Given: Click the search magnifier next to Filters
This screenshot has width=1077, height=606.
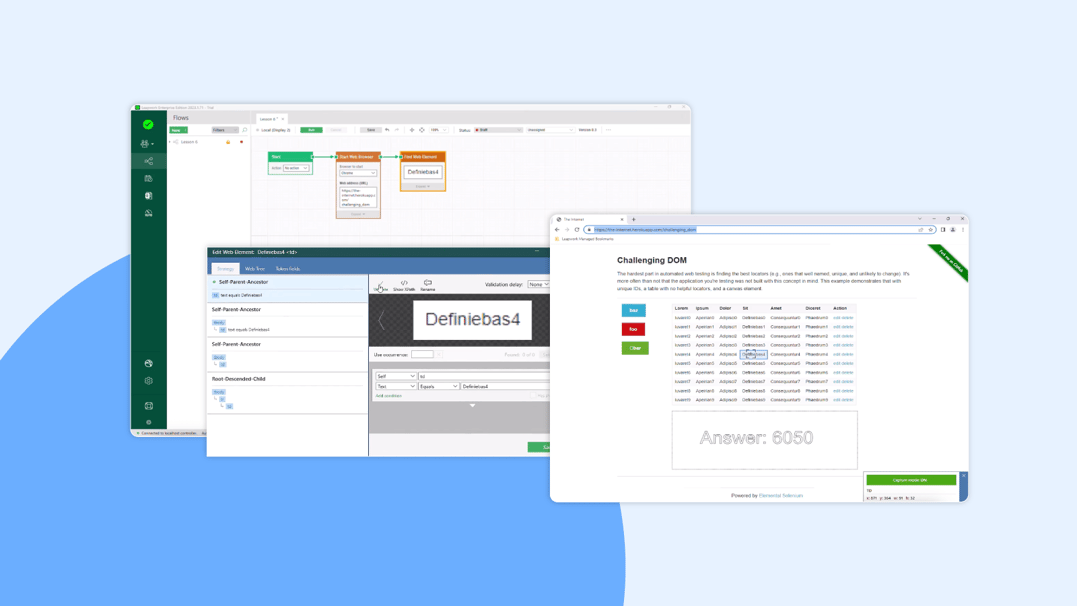Looking at the screenshot, I should click(244, 131).
